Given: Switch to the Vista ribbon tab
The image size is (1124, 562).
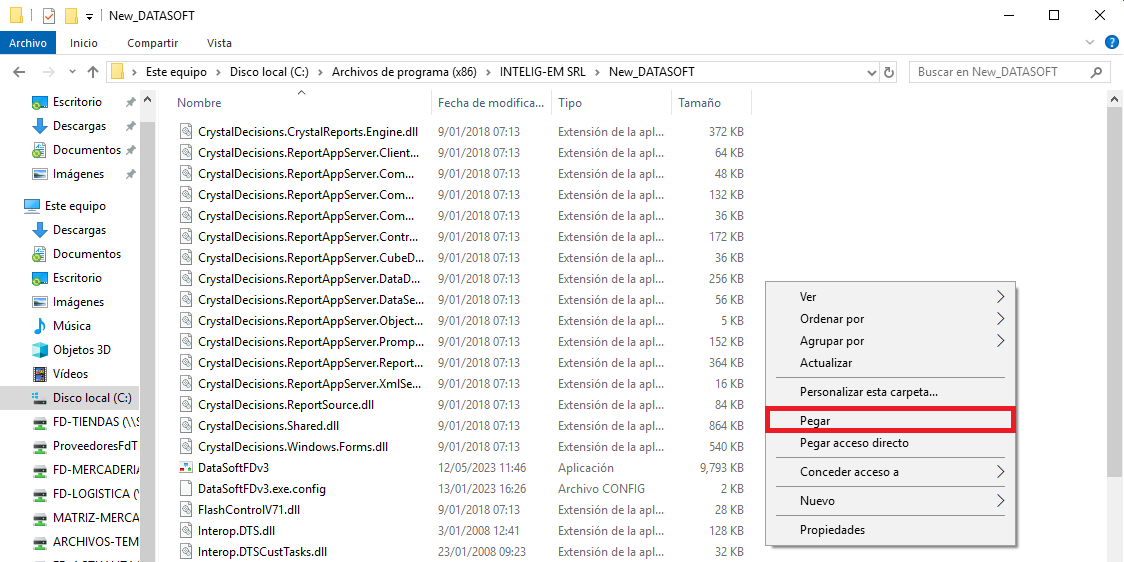Looking at the screenshot, I should click(219, 43).
